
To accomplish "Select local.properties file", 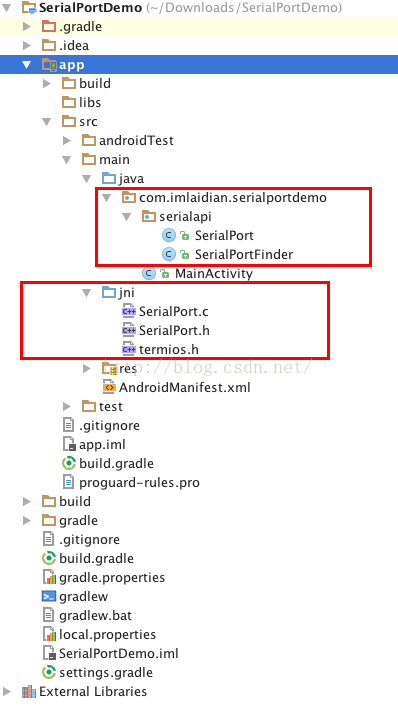I will pyautogui.click(x=99, y=634).
